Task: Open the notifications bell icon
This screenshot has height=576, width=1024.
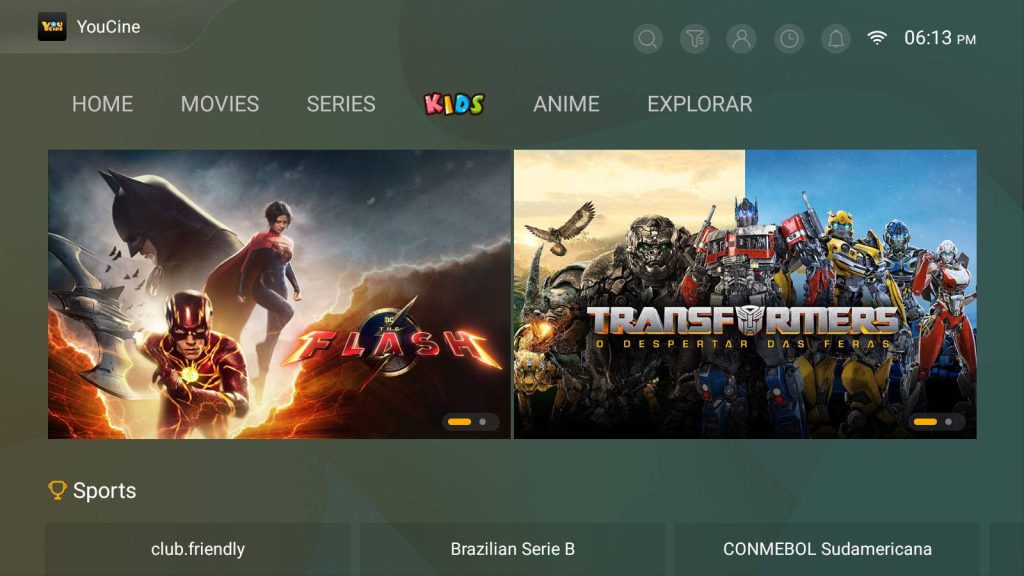Action: pos(836,39)
